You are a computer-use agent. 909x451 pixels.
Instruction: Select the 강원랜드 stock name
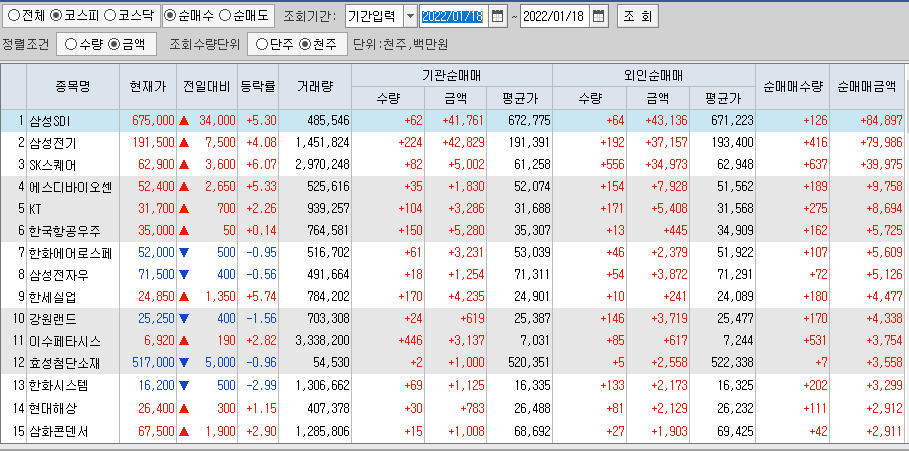click(52, 319)
